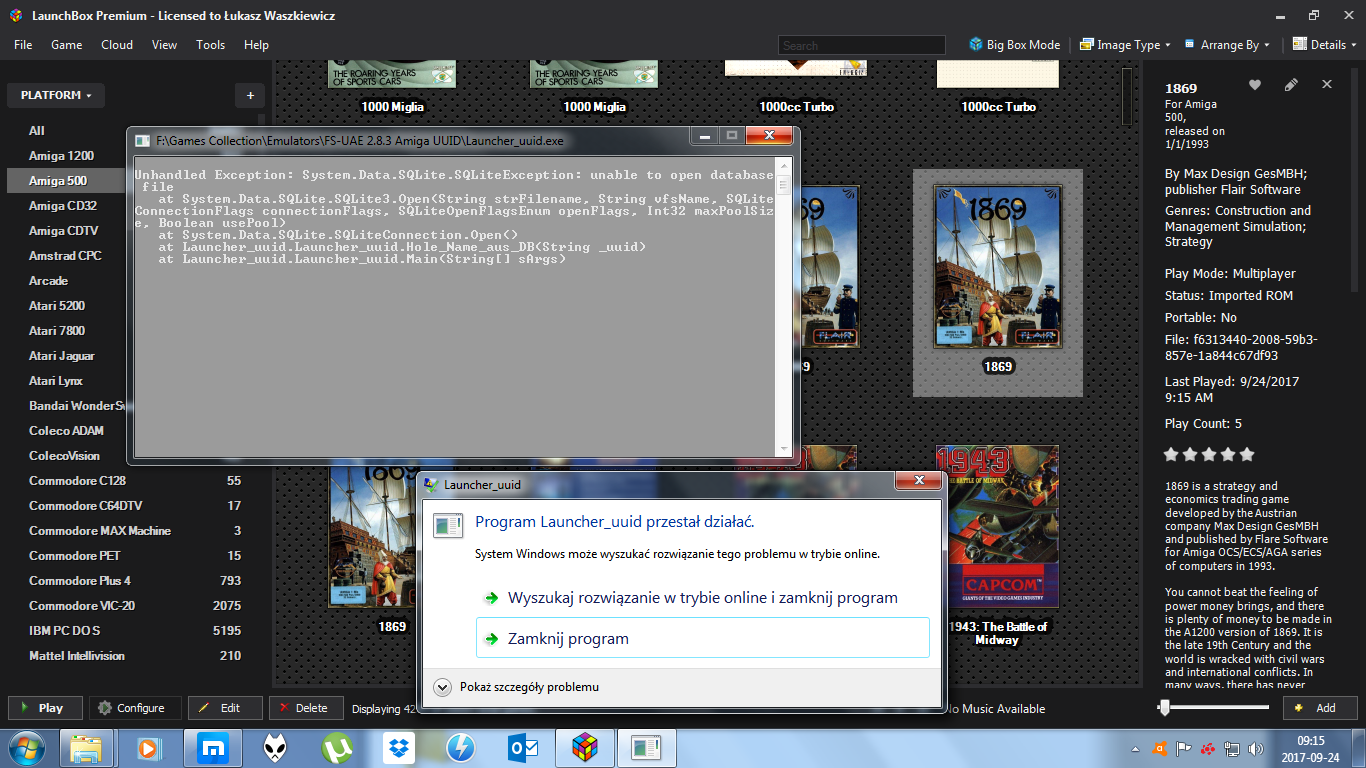Select the IBM PC DOS platform

click(x=134, y=631)
